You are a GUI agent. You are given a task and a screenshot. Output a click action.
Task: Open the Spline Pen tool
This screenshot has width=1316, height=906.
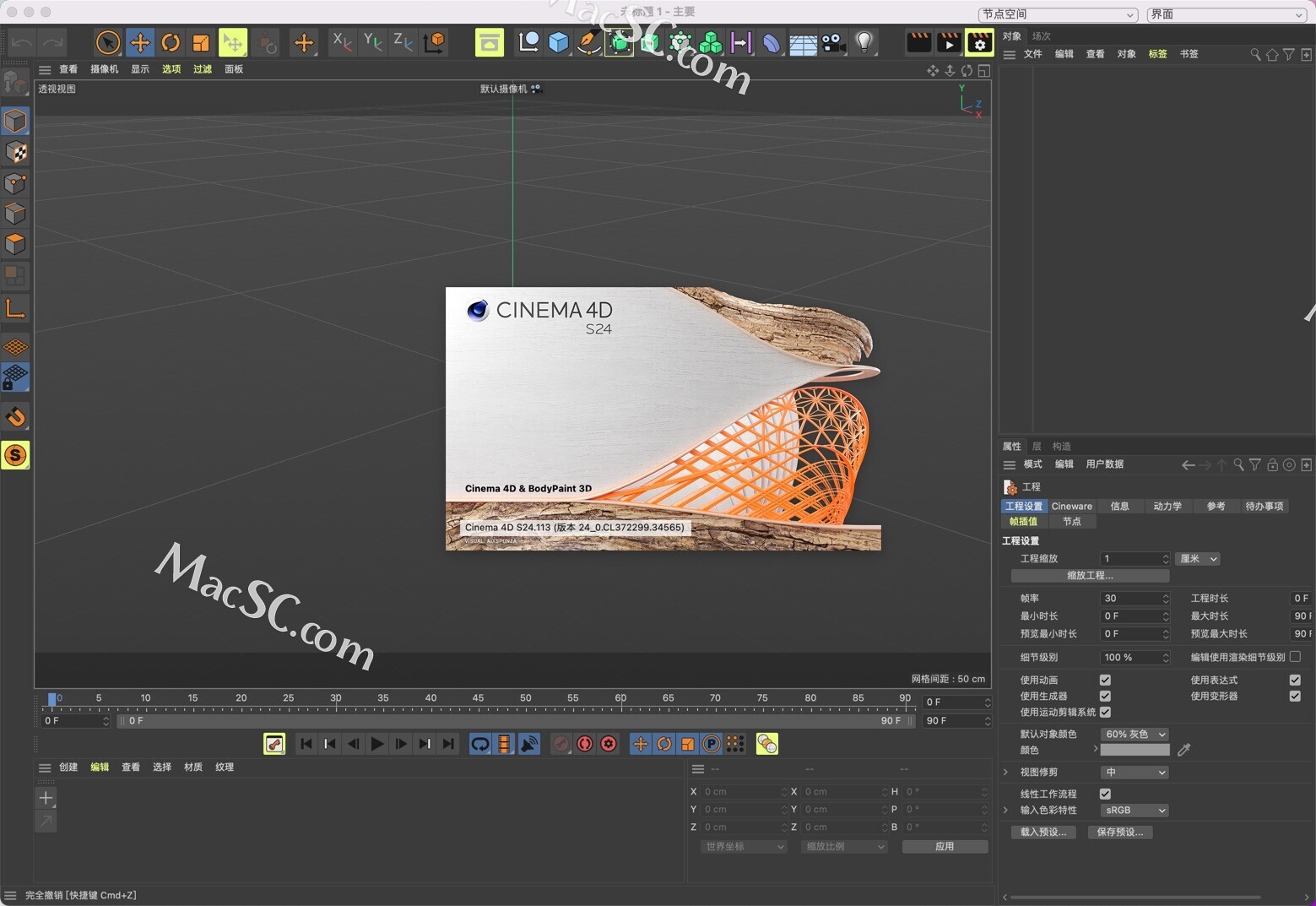588,42
